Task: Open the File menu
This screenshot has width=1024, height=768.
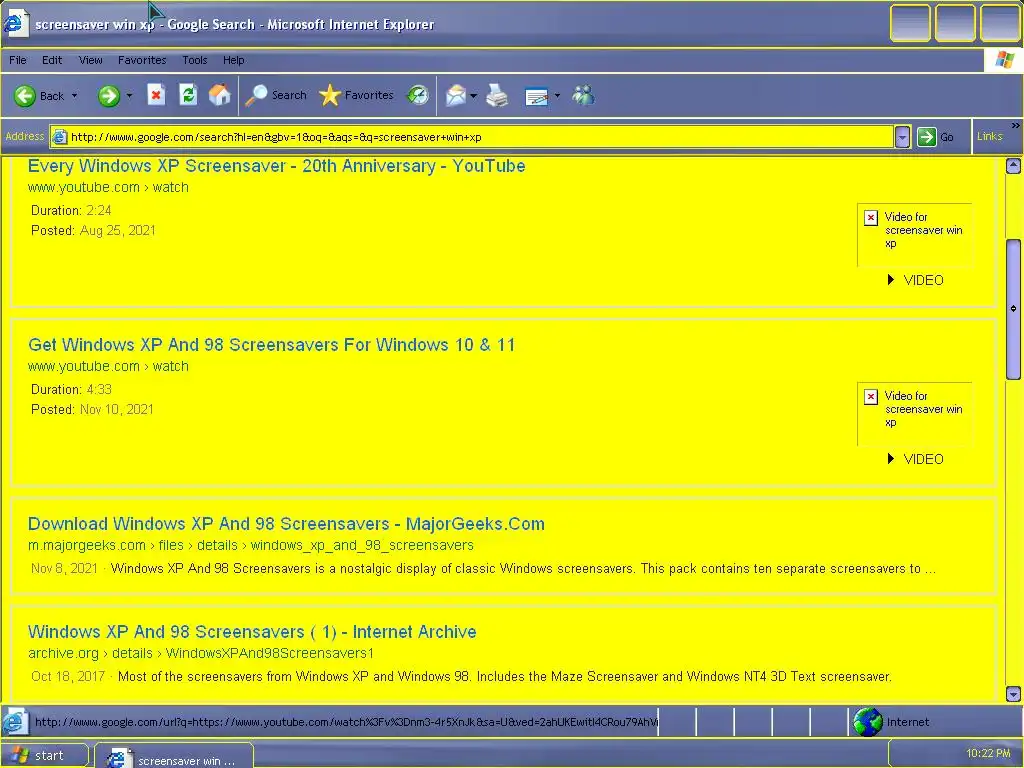Action: 18,60
